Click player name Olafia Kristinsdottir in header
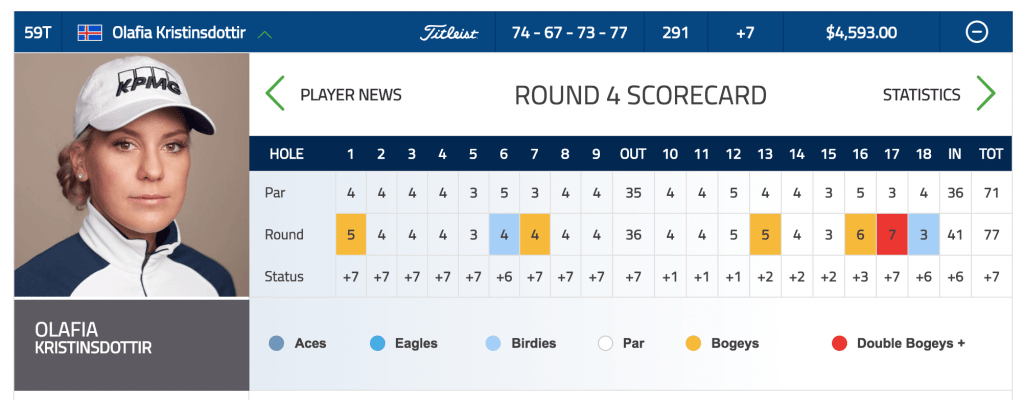The height and width of the screenshot is (400, 1024). (179, 32)
